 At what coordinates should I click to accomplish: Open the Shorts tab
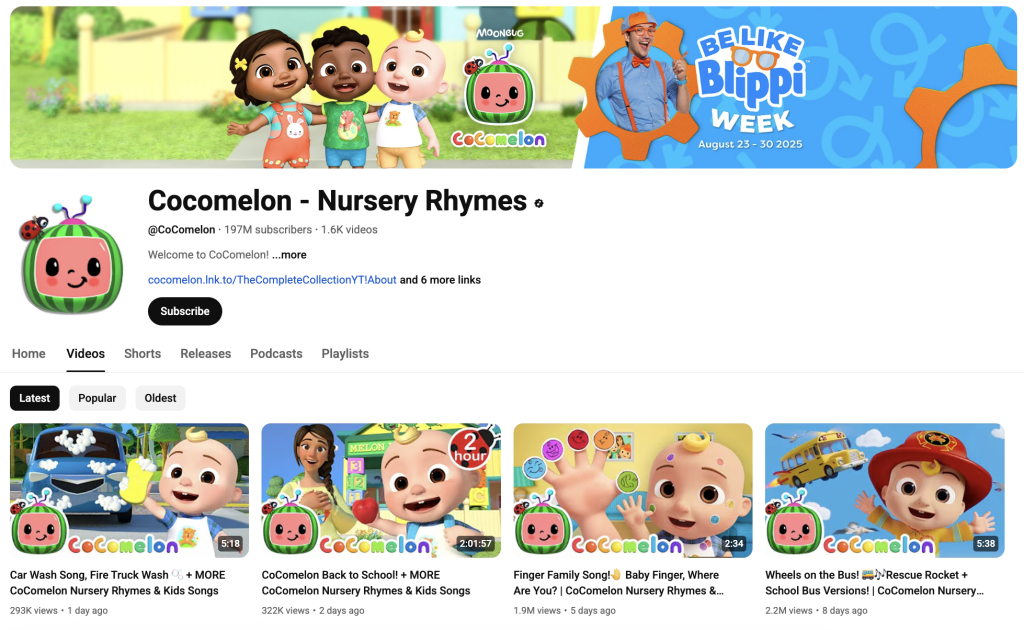(x=142, y=353)
